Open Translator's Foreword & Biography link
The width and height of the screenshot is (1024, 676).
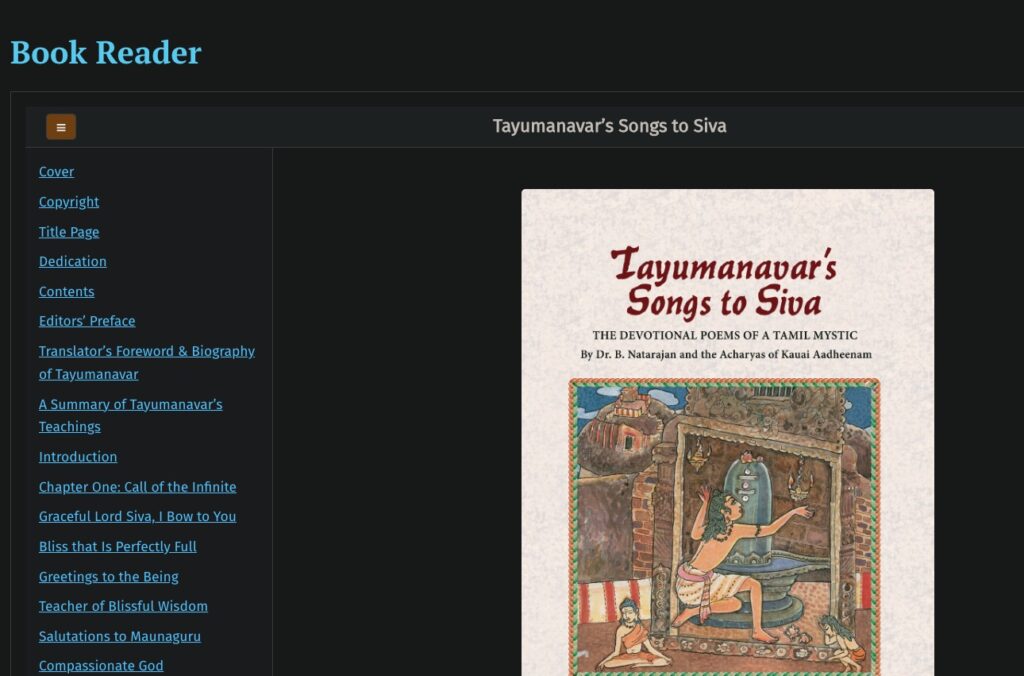[146, 352]
